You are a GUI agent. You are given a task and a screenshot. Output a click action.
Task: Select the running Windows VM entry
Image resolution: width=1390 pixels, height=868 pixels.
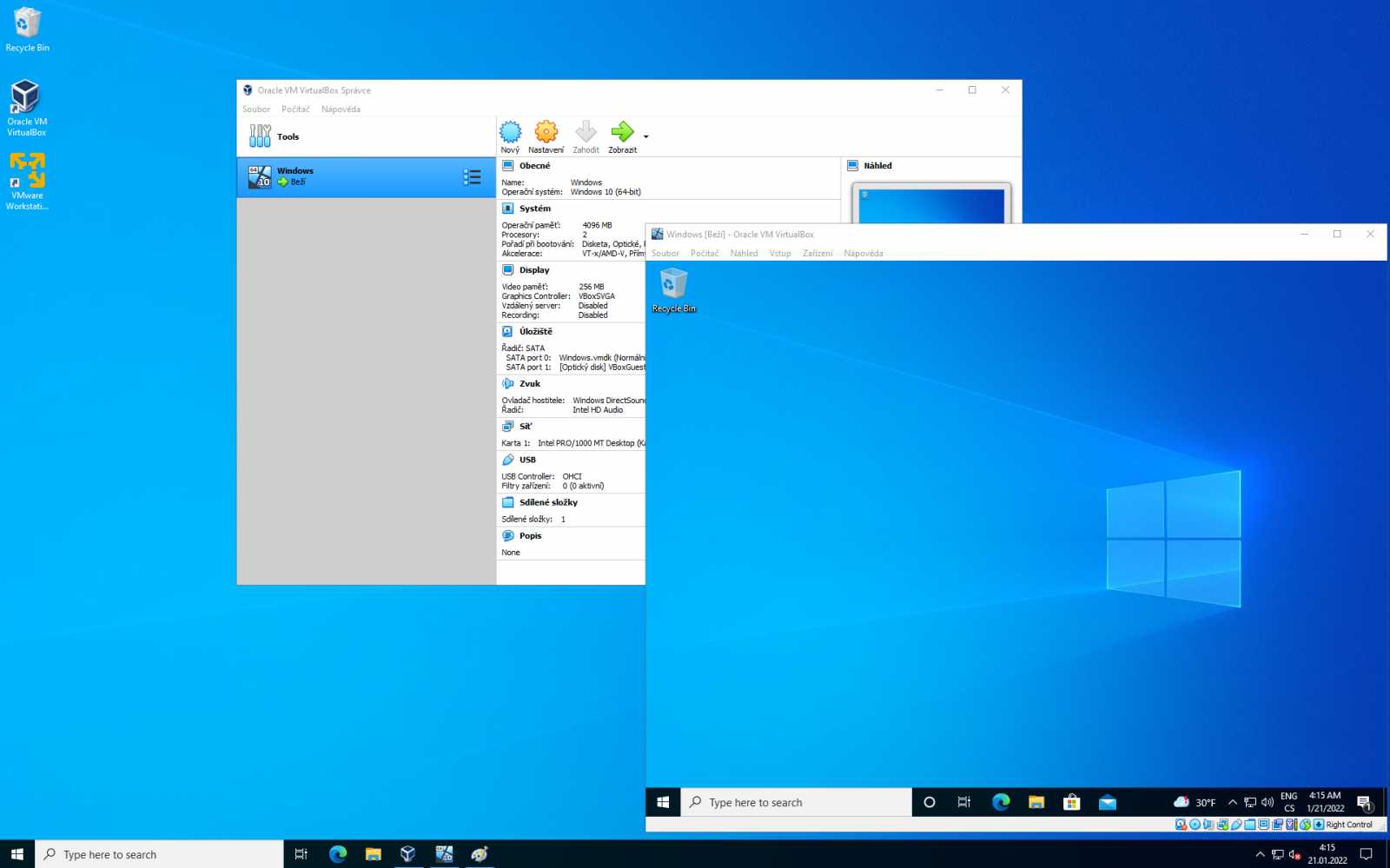366,177
